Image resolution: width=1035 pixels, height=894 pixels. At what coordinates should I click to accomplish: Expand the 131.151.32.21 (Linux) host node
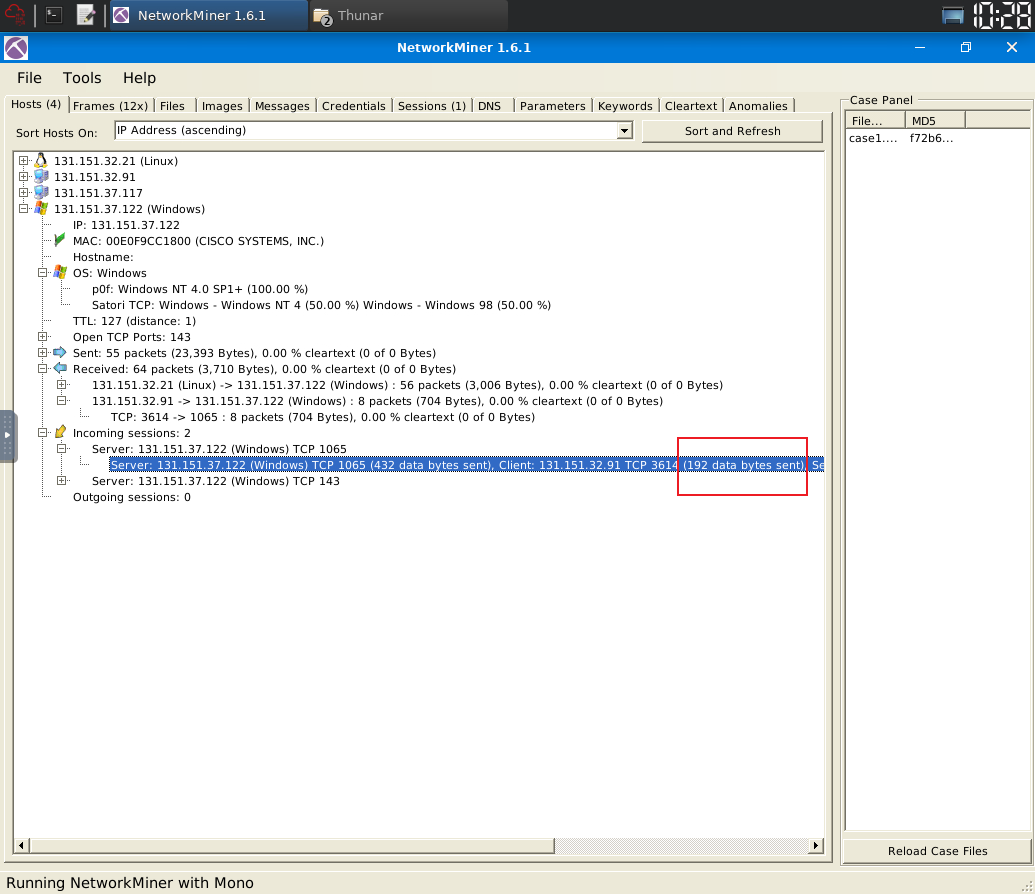pyautogui.click(x=24, y=160)
